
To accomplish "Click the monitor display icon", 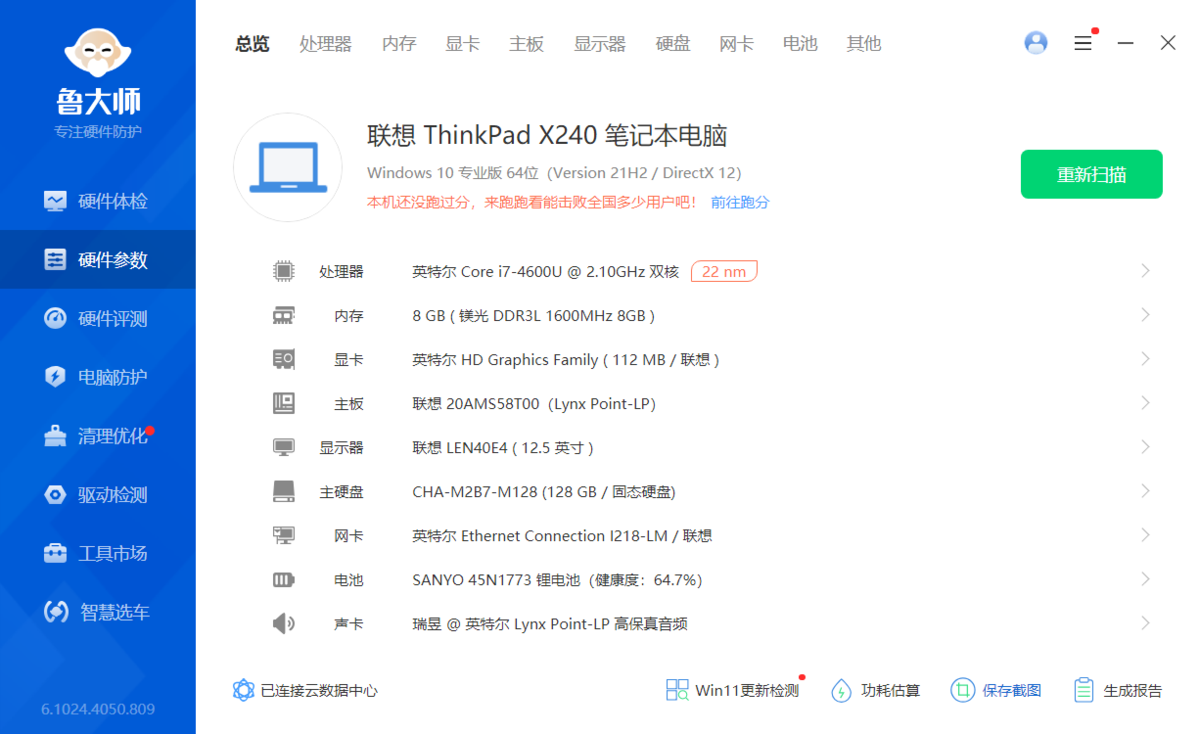I will click(284, 447).
